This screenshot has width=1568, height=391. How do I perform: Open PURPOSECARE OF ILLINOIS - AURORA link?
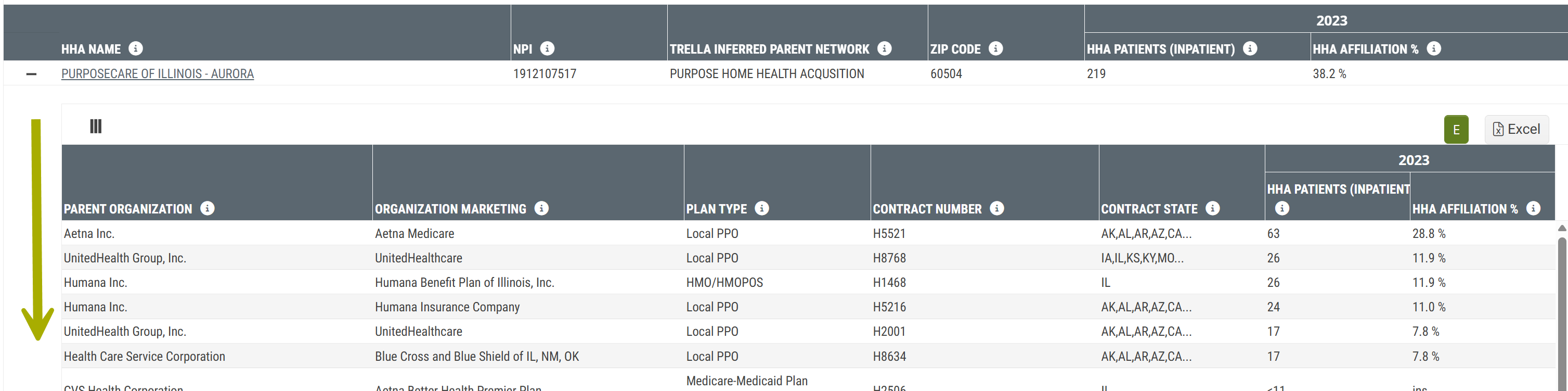point(157,74)
